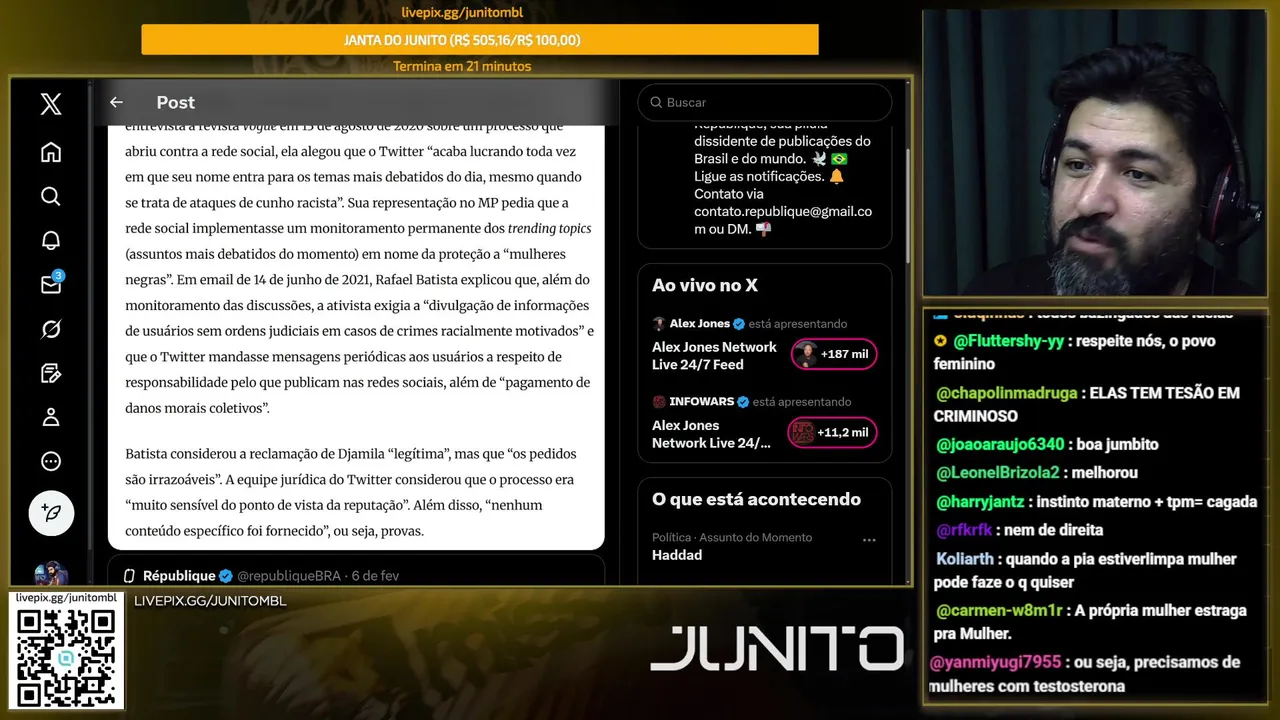Click @harryjantz username in chat
Viewport: 1280px width, 720px height.
(x=981, y=502)
